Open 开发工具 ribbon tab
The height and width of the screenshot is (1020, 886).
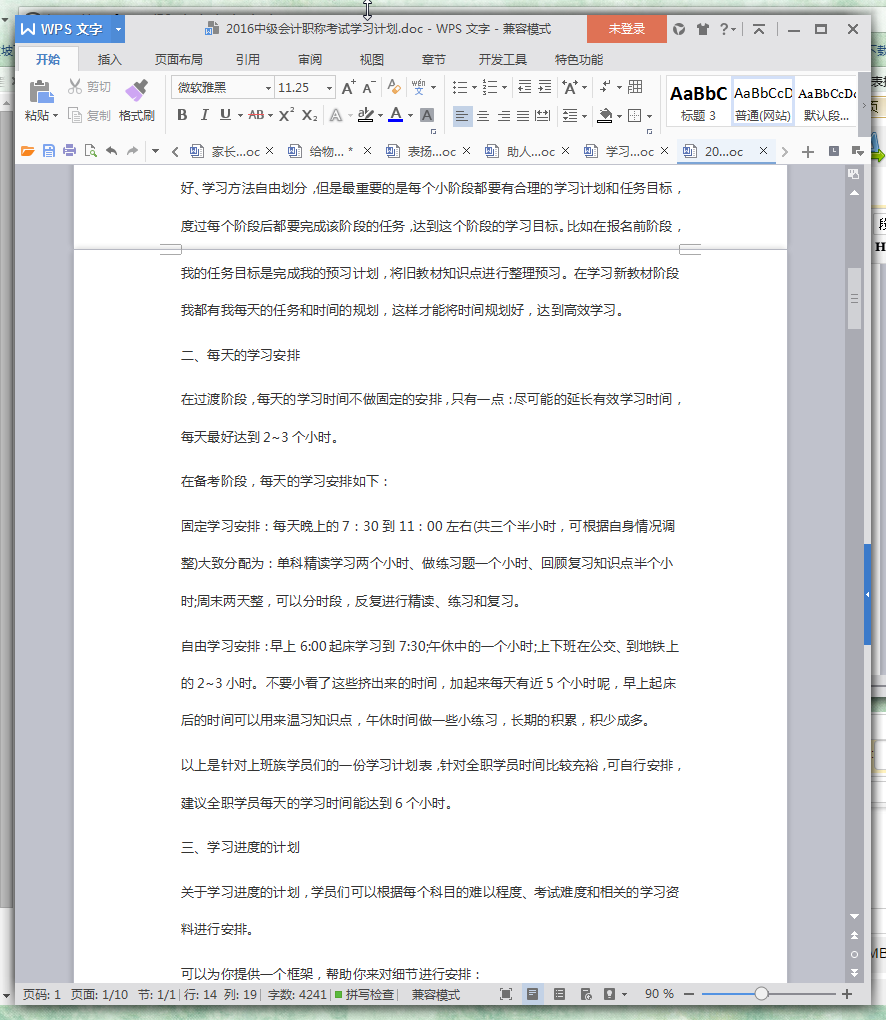[x=503, y=60]
